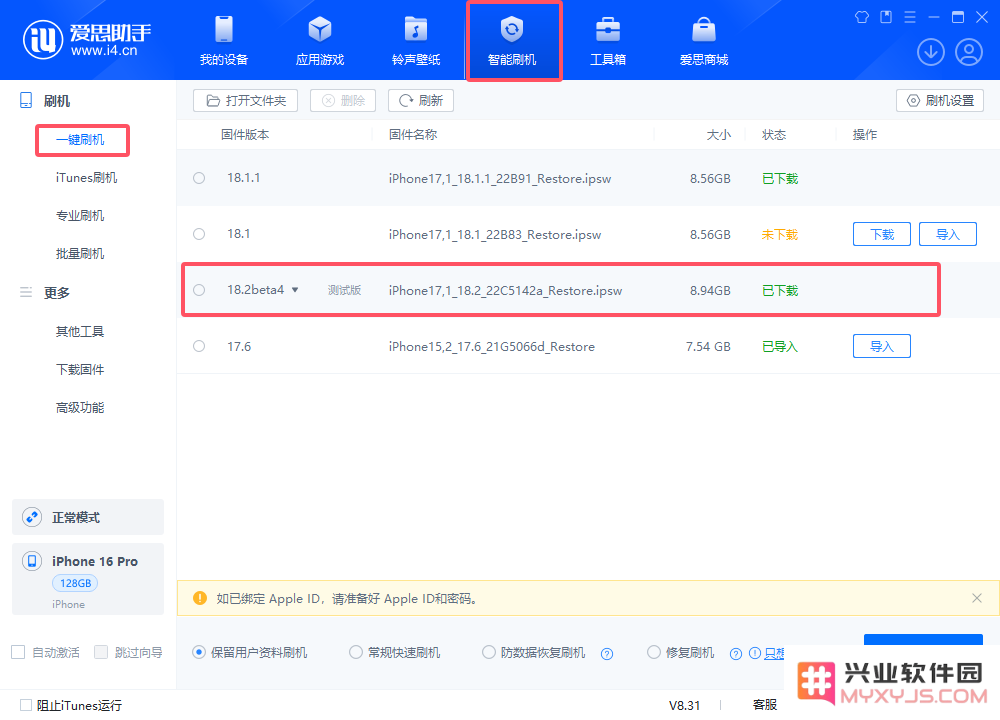Choose 防数据恢复刷机 option

489,652
